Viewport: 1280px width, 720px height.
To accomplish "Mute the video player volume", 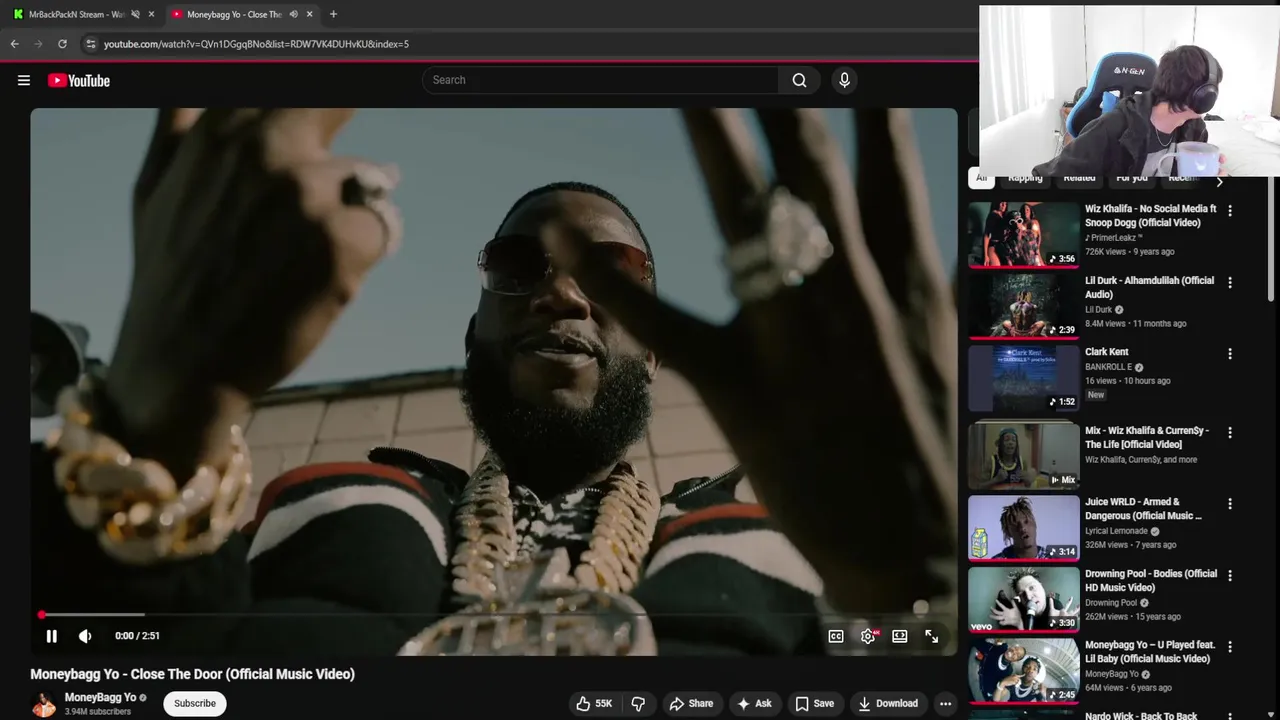I will (85, 636).
